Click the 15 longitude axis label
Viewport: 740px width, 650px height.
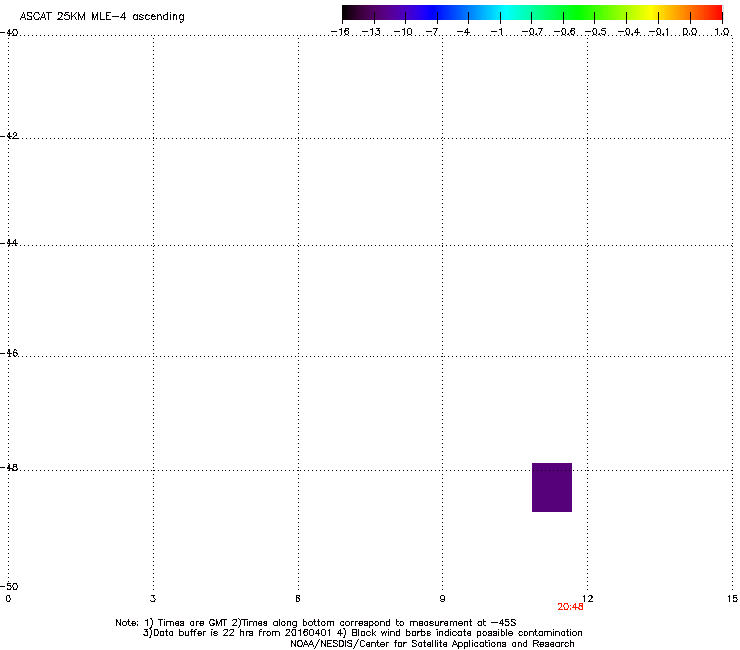[732, 599]
